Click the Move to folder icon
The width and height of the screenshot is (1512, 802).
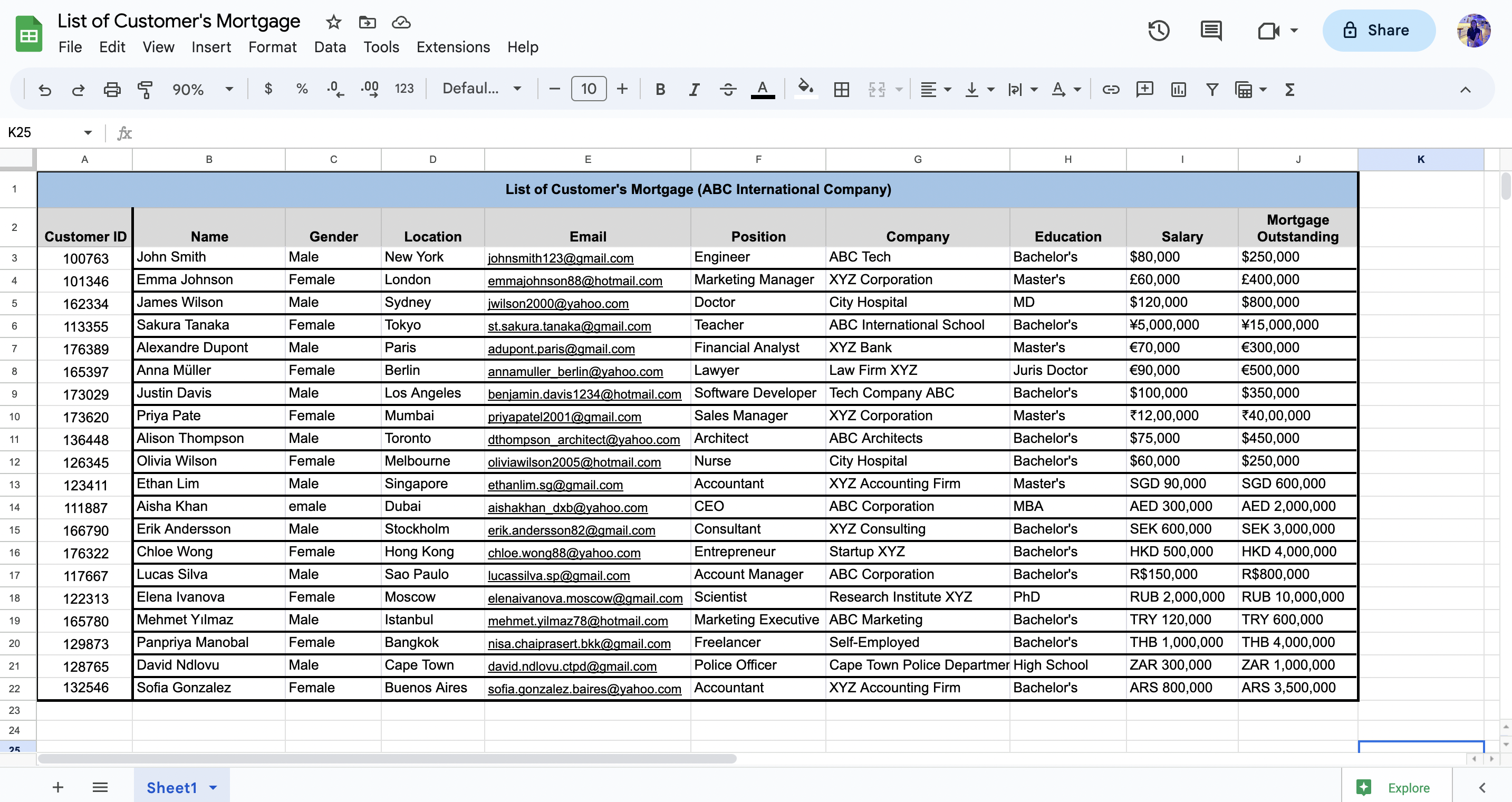click(368, 22)
